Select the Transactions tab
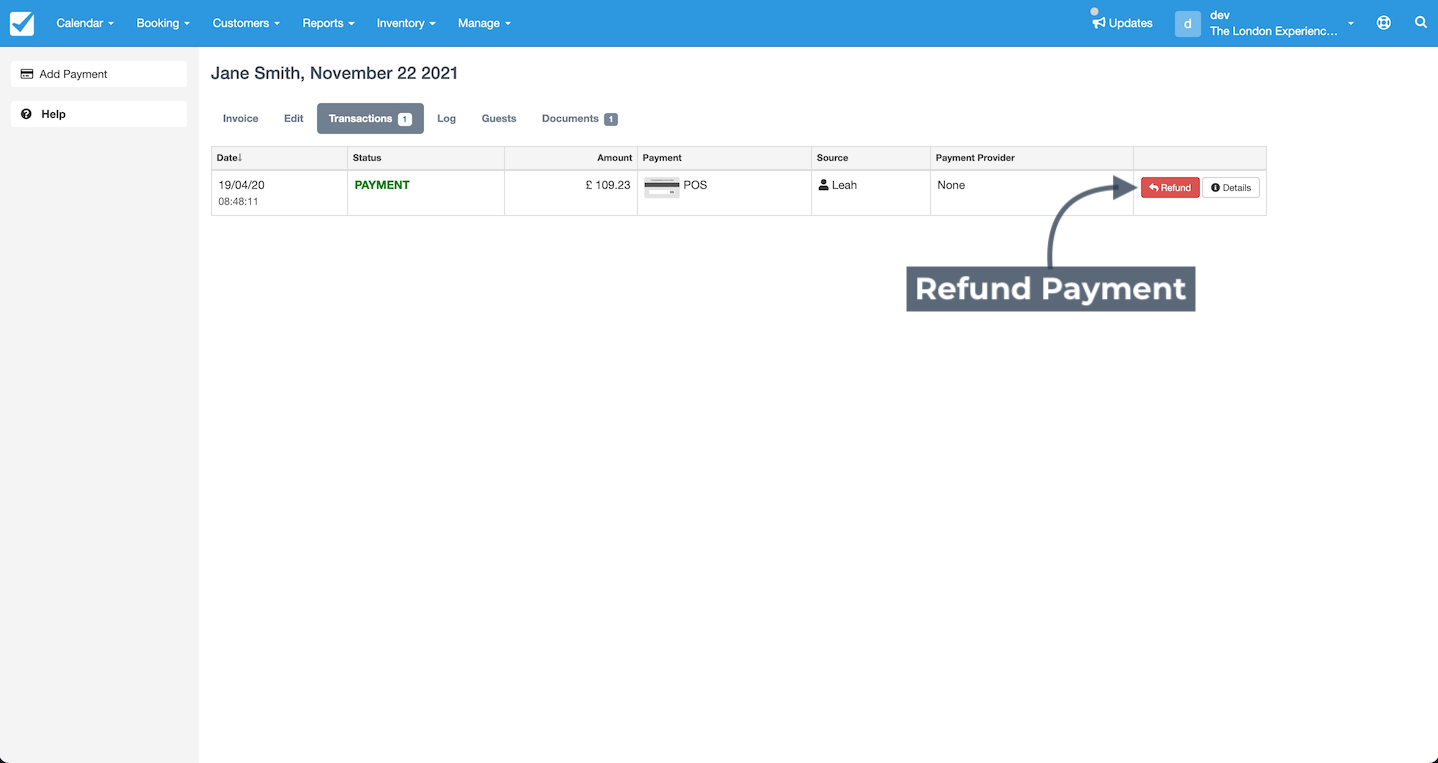The image size is (1438, 763). point(370,118)
